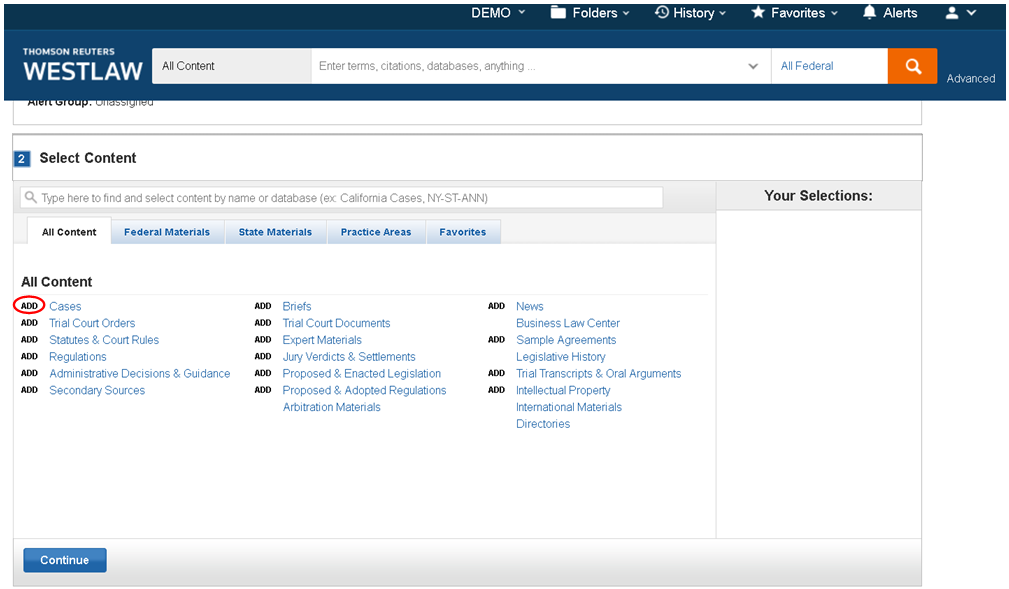Open the History dropdown
This screenshot has height=589, width=1009.
pos(690,13)
